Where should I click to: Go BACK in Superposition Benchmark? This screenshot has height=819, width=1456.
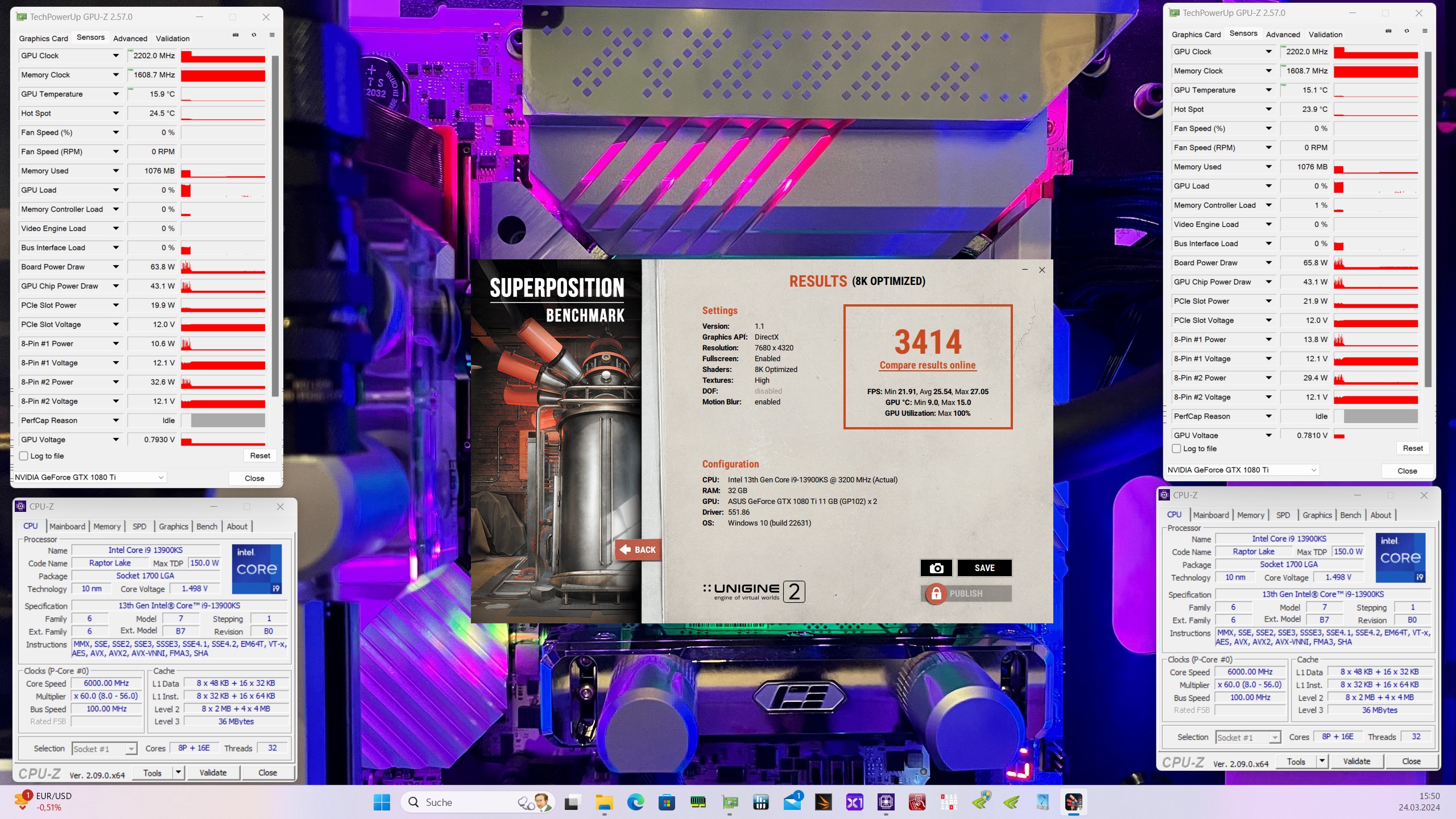click(638, 549)
